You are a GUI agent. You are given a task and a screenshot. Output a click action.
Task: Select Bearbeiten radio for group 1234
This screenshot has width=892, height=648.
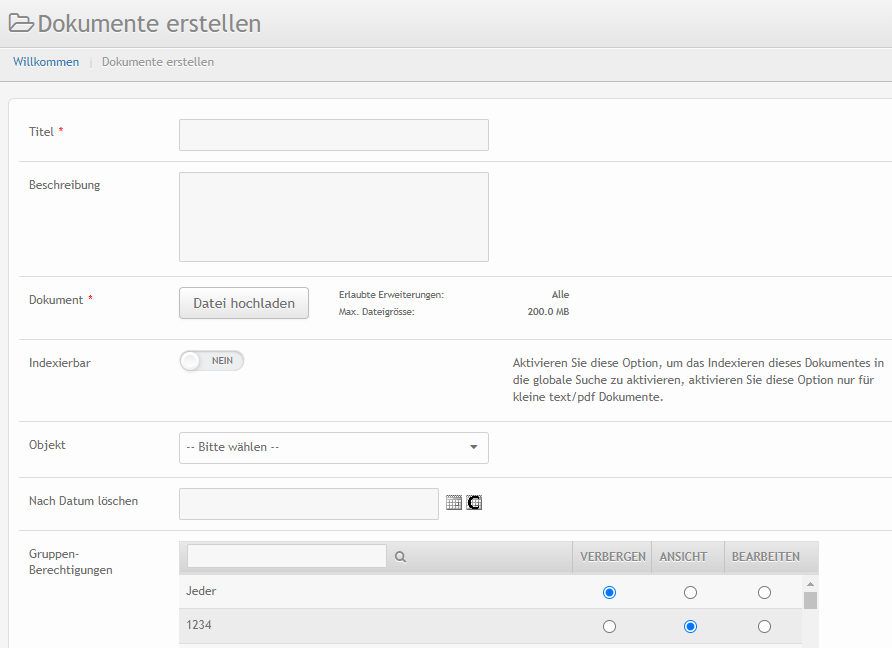[x=764, y=626]
